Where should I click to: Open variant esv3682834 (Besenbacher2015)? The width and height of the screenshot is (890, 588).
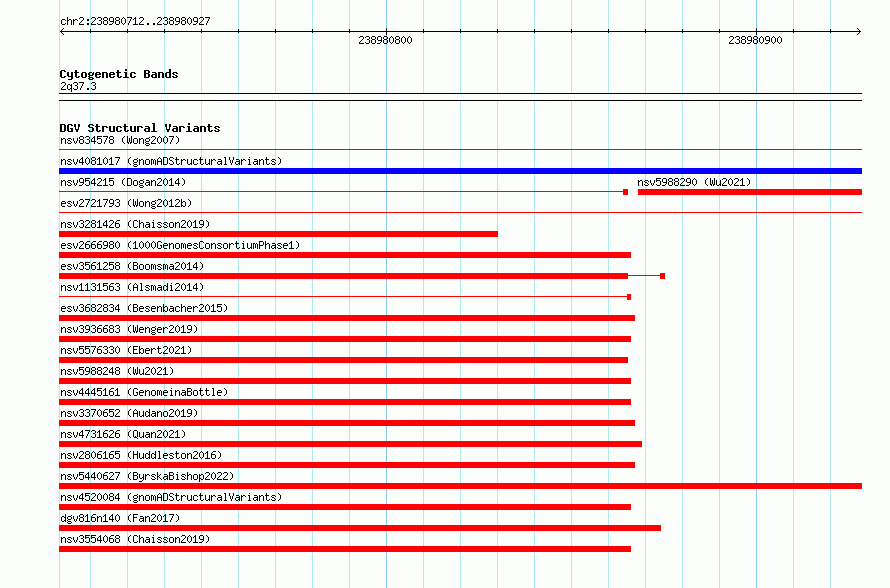[x=144, y=308]
